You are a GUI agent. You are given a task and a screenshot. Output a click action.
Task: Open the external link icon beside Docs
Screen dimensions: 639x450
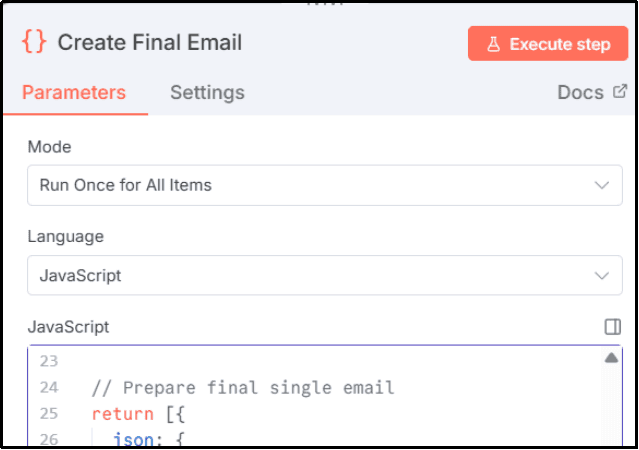pos(620,92)
